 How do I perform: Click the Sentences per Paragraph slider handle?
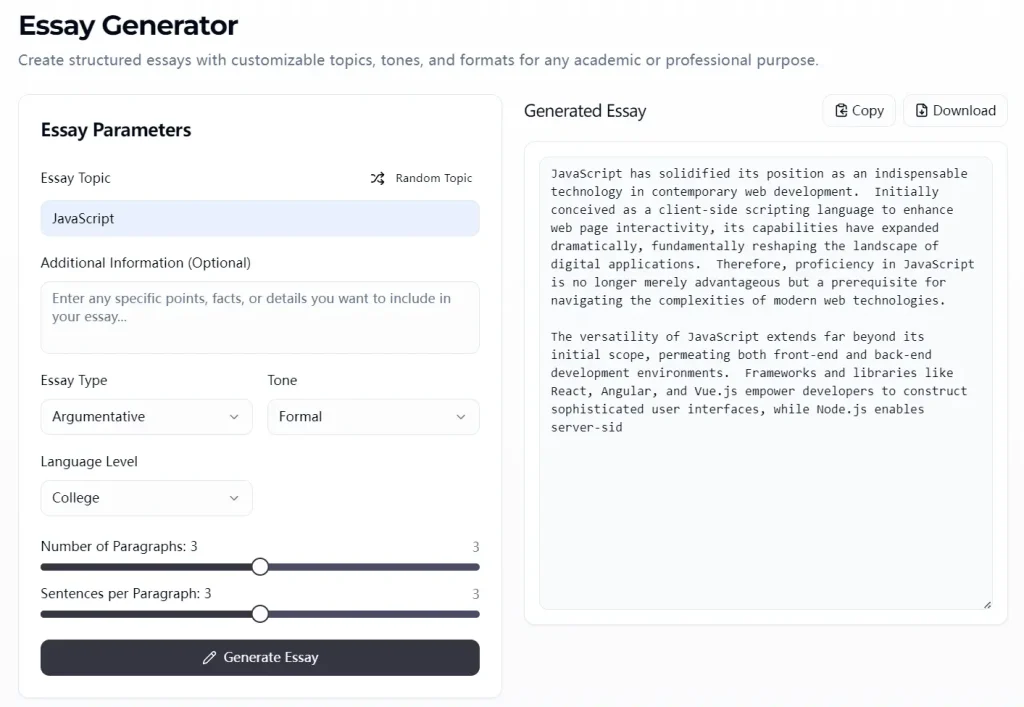click(x=261, y=614)
